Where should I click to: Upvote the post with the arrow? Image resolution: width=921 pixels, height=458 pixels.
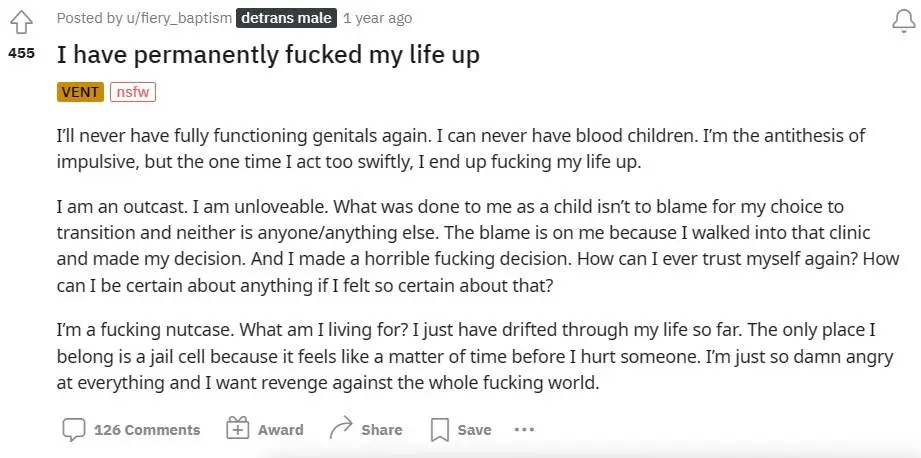(x=21, y=20)
